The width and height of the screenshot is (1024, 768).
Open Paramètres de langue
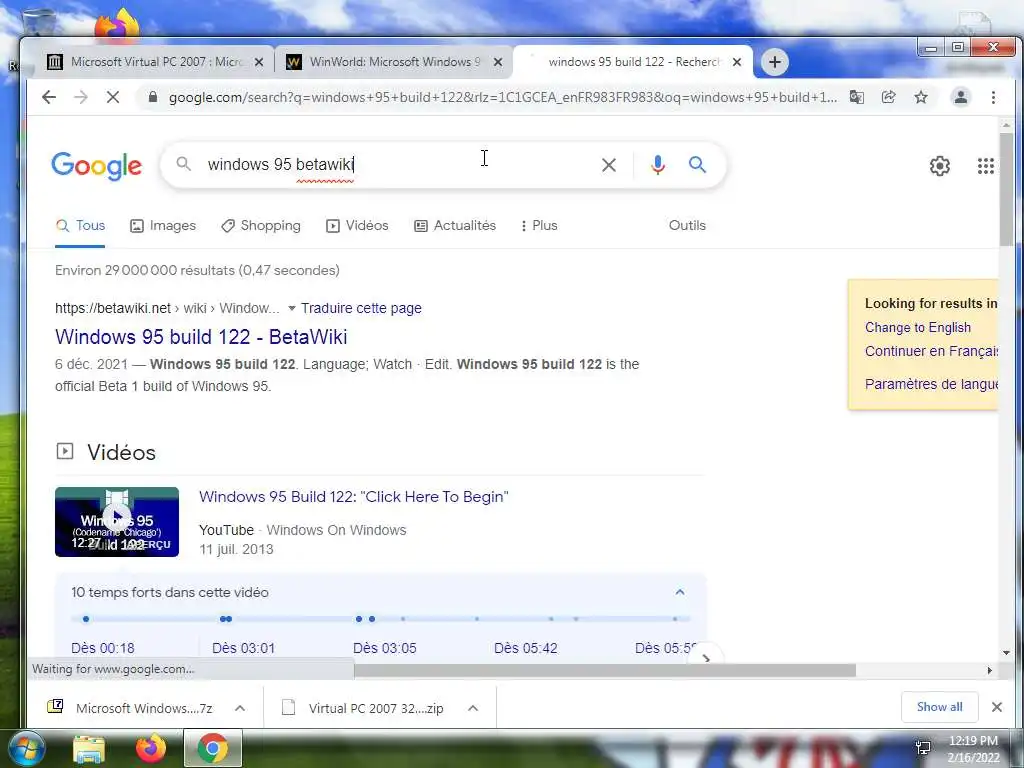931,384
